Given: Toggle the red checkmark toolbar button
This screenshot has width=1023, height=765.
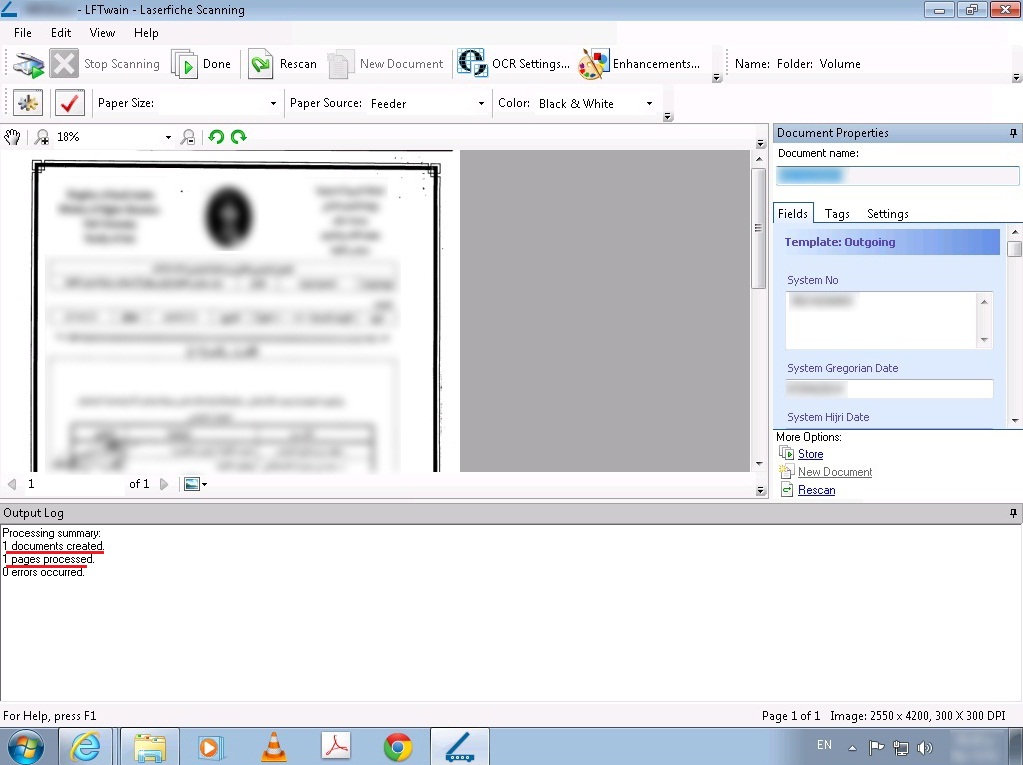Looking at the screenshot, I should pyautogui.click(x=69, y=103).
